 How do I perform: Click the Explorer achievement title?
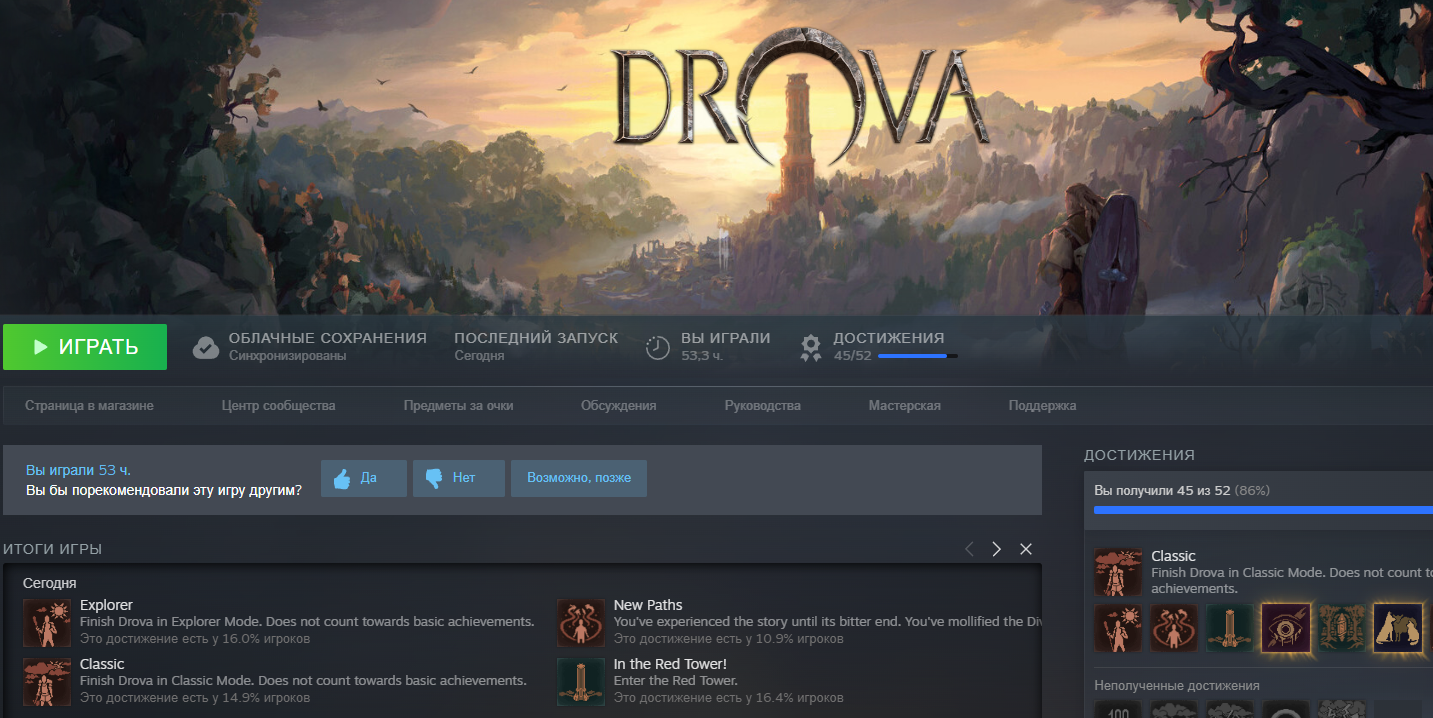[106, 605]
